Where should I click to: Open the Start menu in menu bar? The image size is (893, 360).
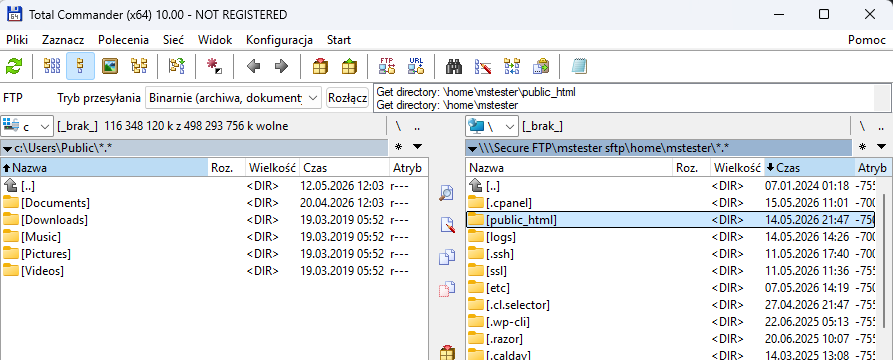(x=339, y=40)
